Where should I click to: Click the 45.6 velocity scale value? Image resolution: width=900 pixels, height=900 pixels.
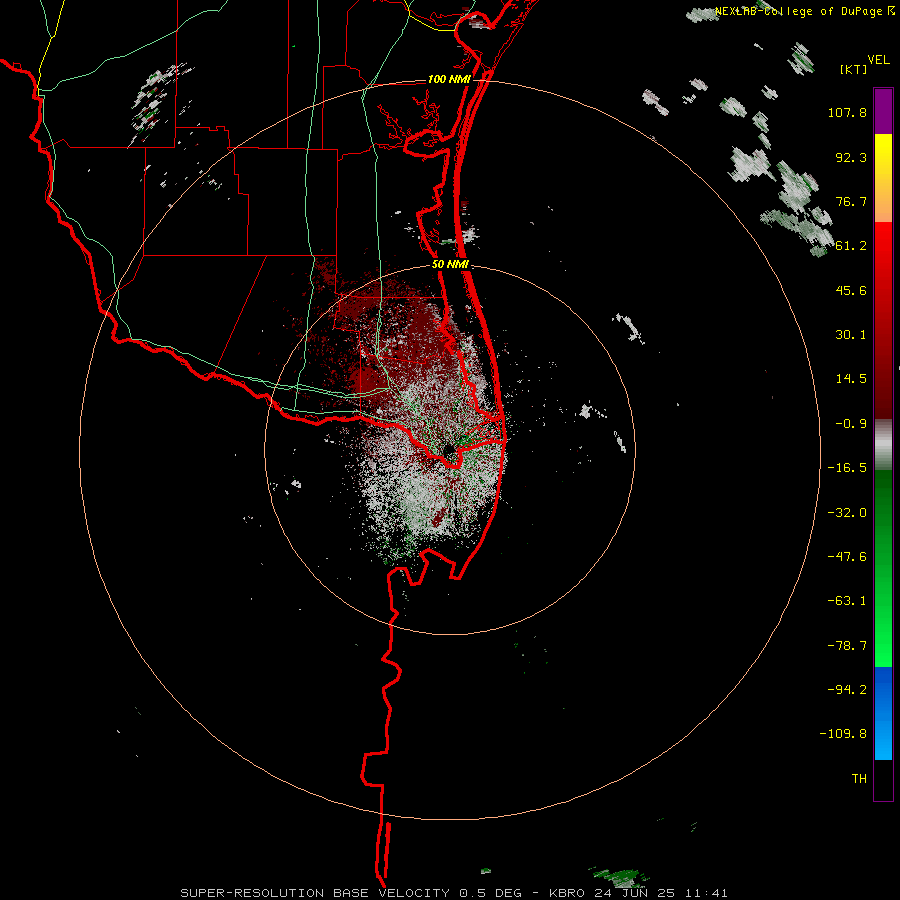(851, 290)
